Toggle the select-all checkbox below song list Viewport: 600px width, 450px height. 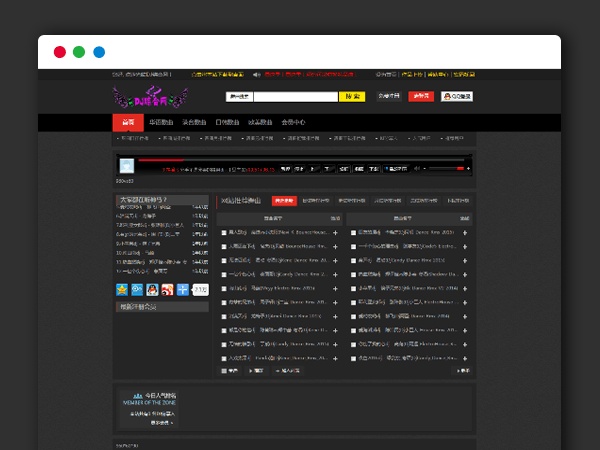tap(224, 370)
